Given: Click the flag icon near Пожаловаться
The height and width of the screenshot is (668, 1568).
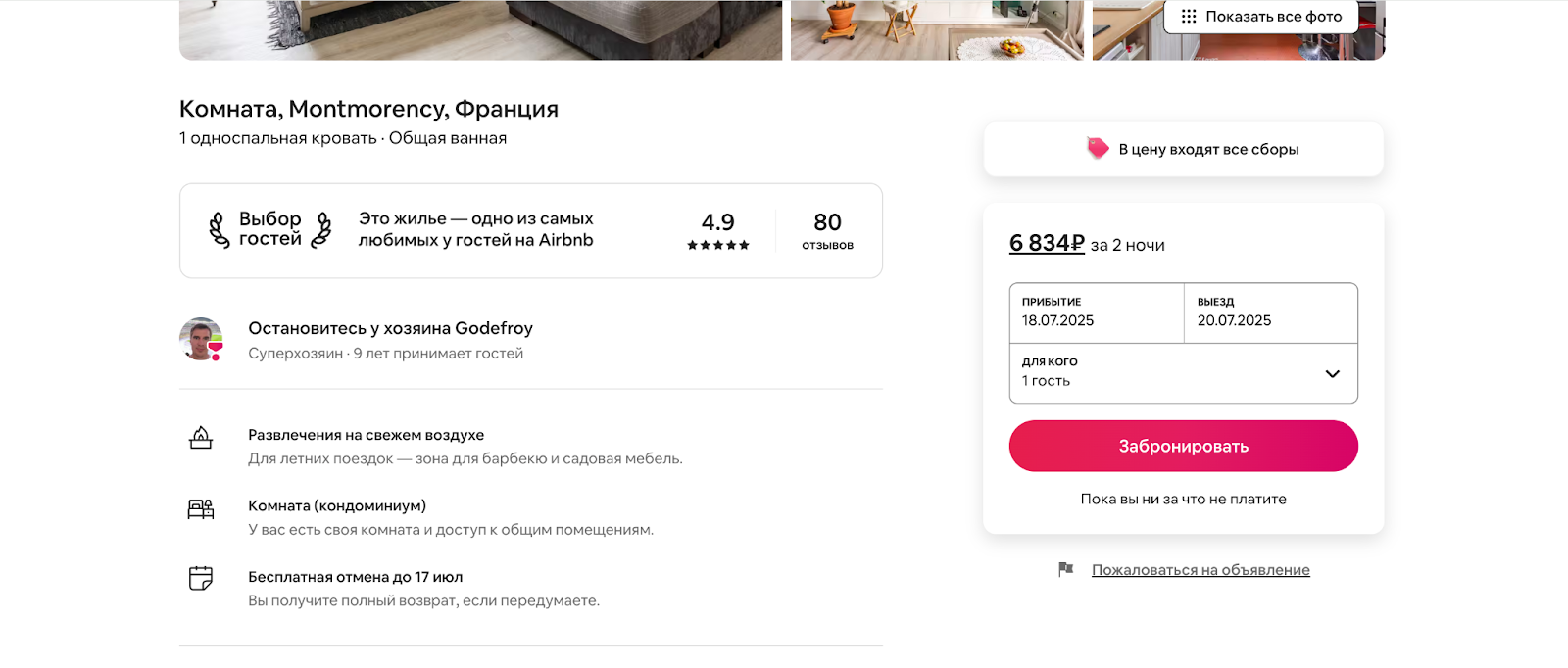Looking at the screenshot, I should [x=1066, y=569].
